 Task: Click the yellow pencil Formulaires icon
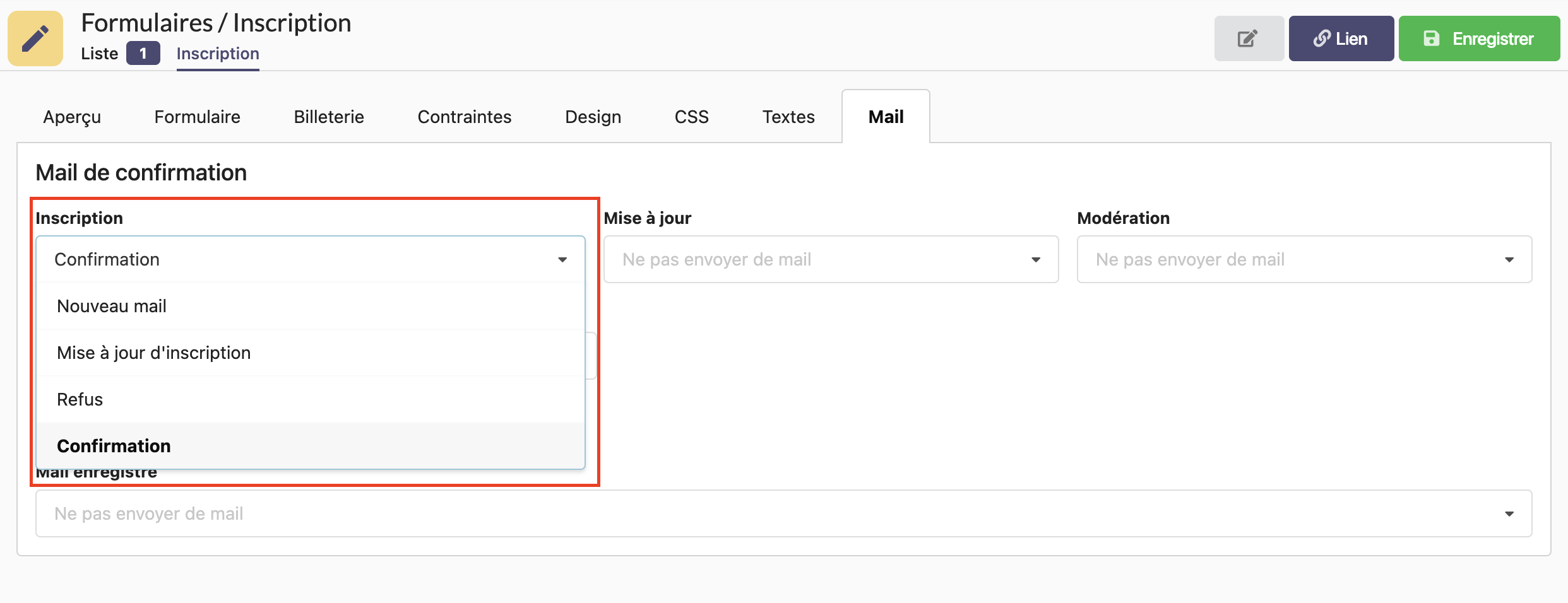[x=35, y=38]
